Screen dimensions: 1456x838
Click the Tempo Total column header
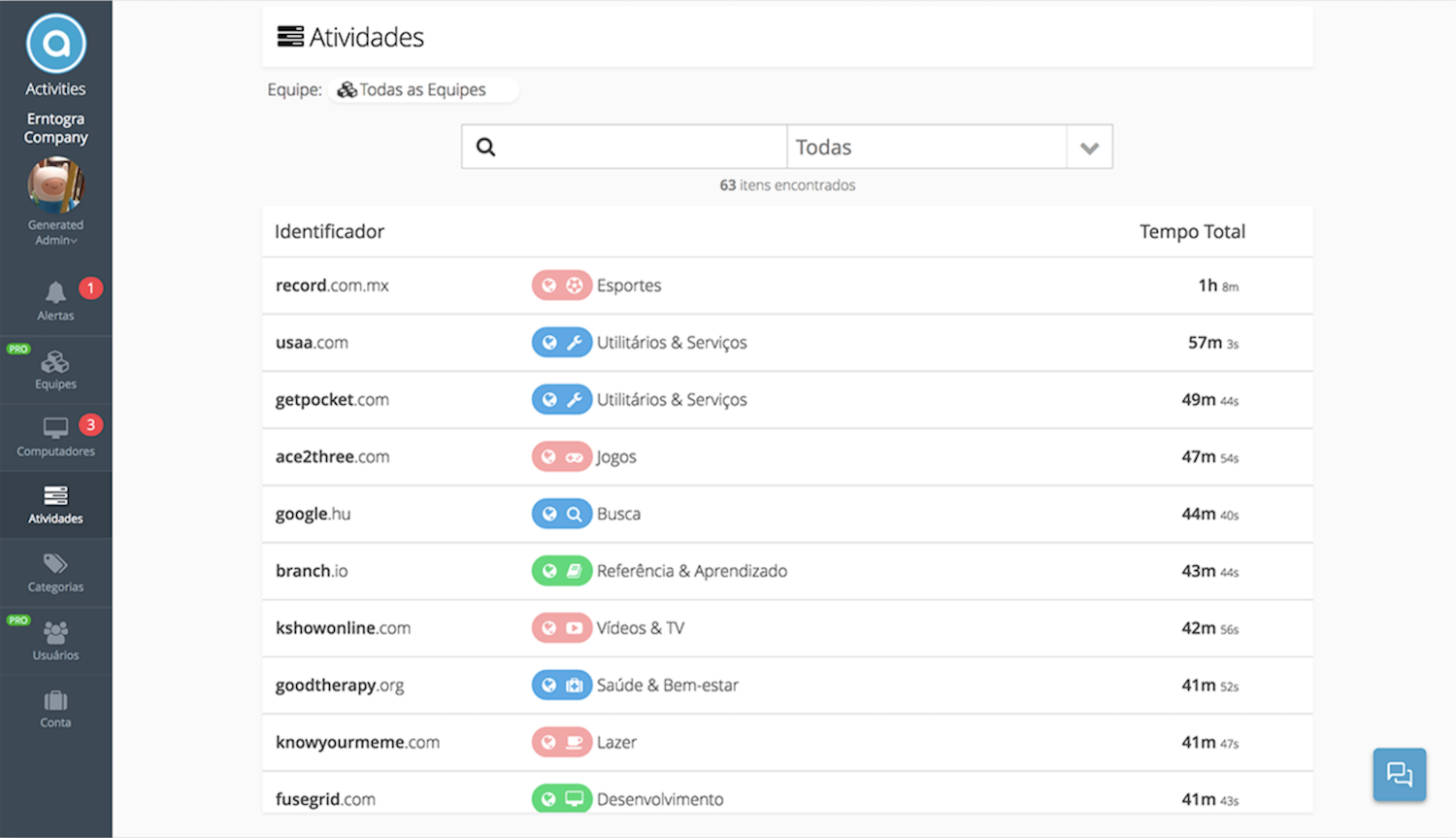coord(1192,231)
